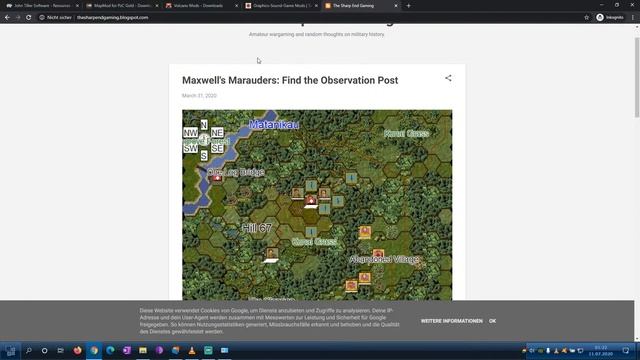Open the Inkognito profile badge
Viewport: 640px width, 360px height.
(x=610, y=18)
